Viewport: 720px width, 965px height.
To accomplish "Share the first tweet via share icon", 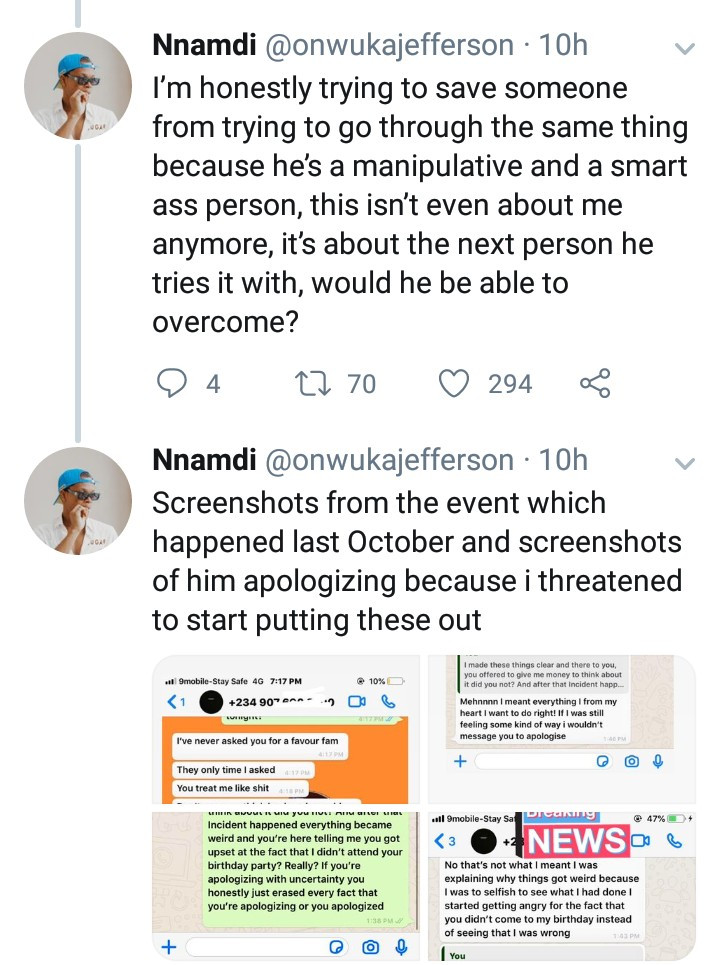I will pos(595,383).
